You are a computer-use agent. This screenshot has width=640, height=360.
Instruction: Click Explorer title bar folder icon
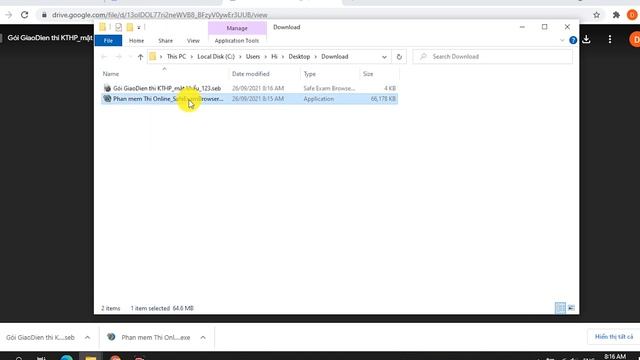[102, 27]
